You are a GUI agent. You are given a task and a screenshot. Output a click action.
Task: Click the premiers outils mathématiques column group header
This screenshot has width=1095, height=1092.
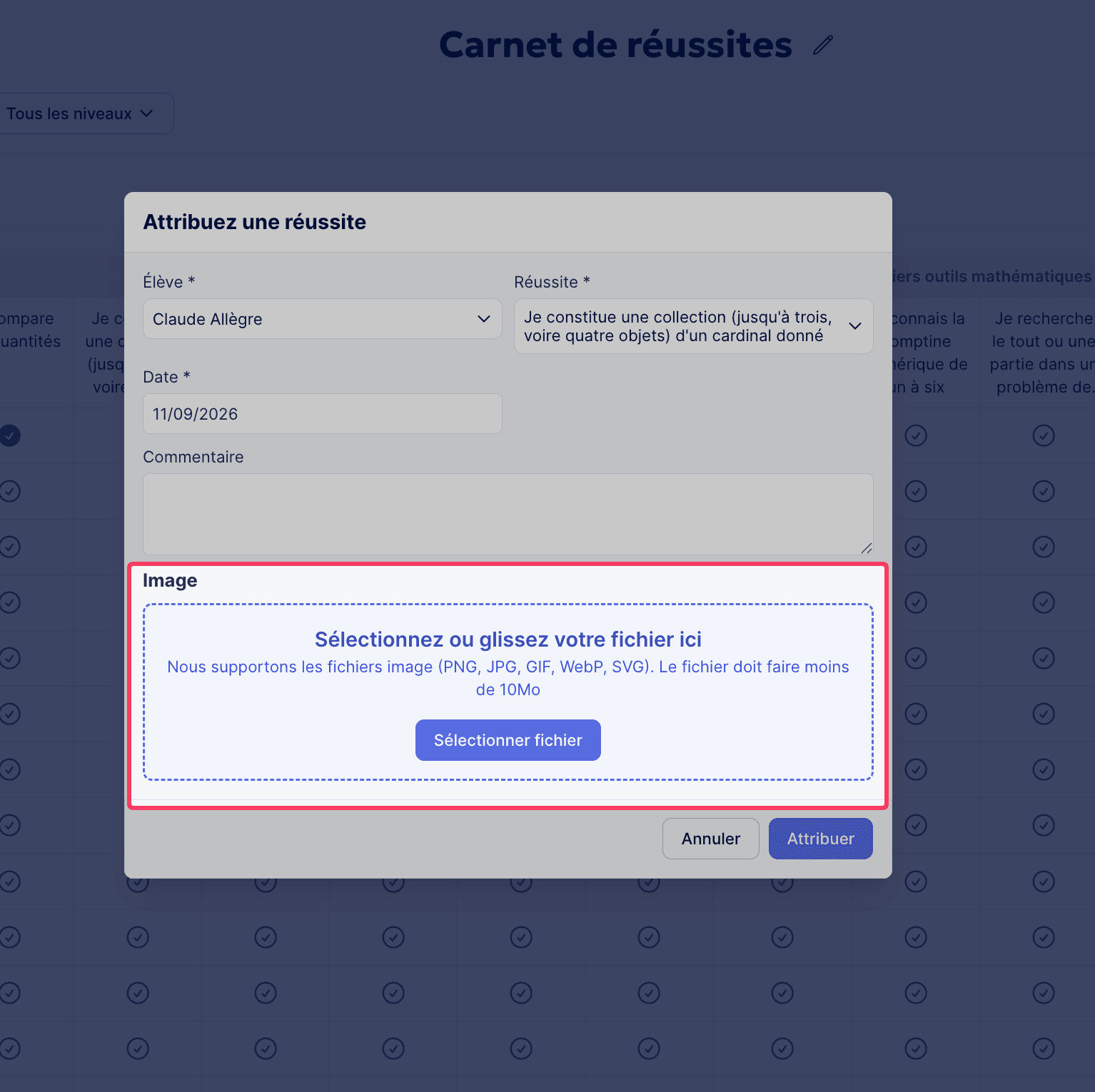992,276
